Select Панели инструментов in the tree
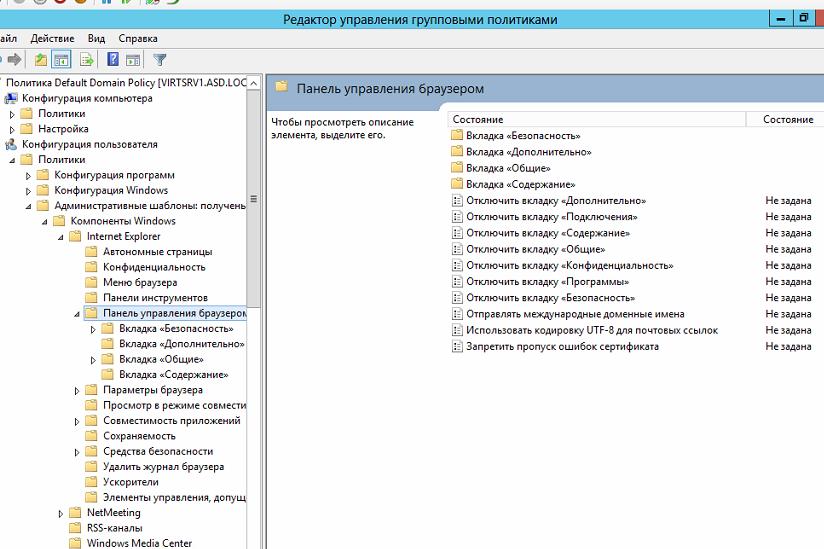The image size is (824, 549). (155, 297)
